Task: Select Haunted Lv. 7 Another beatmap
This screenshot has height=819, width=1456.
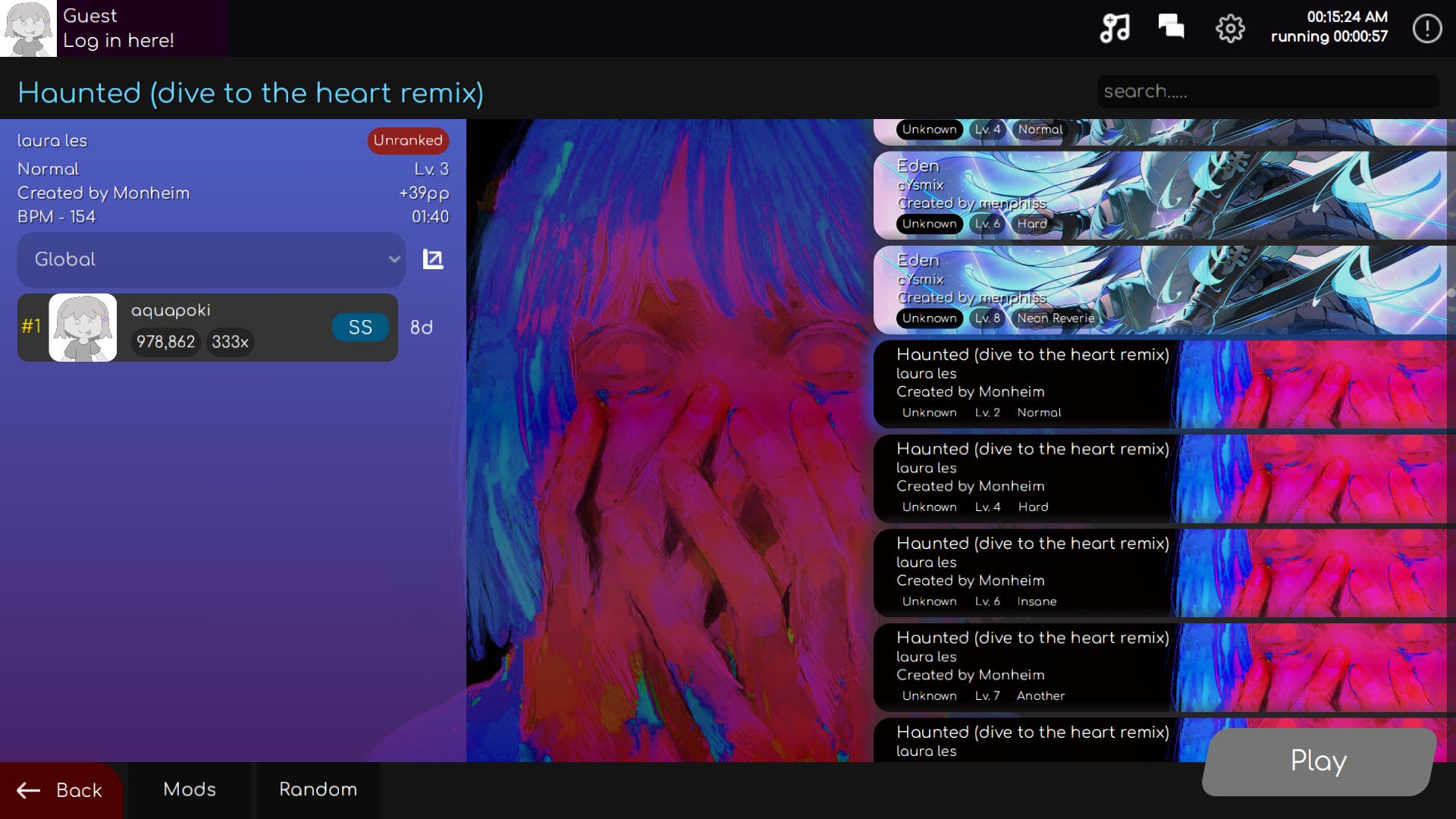Action: 1160,667
